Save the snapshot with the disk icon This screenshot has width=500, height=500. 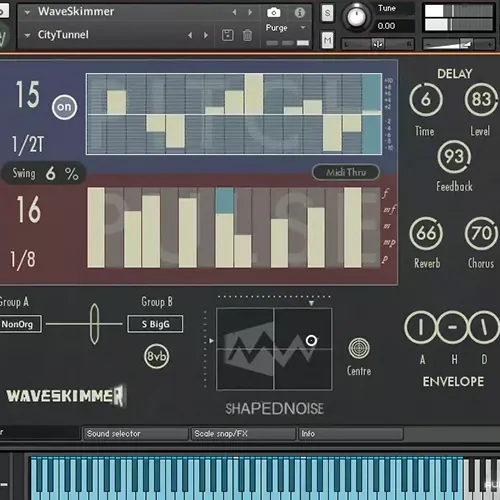pos(228,35)
